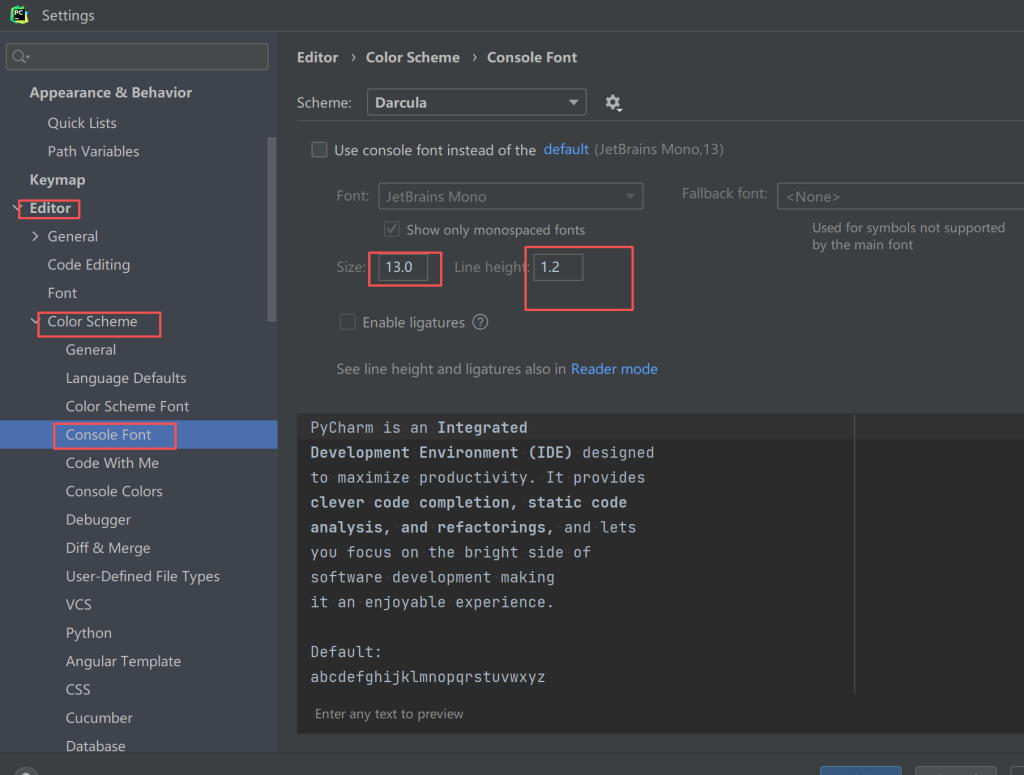1024x775 pixels.
Task: Enable 'Use console font instead of the' checkbox
Action: point(319,150)
